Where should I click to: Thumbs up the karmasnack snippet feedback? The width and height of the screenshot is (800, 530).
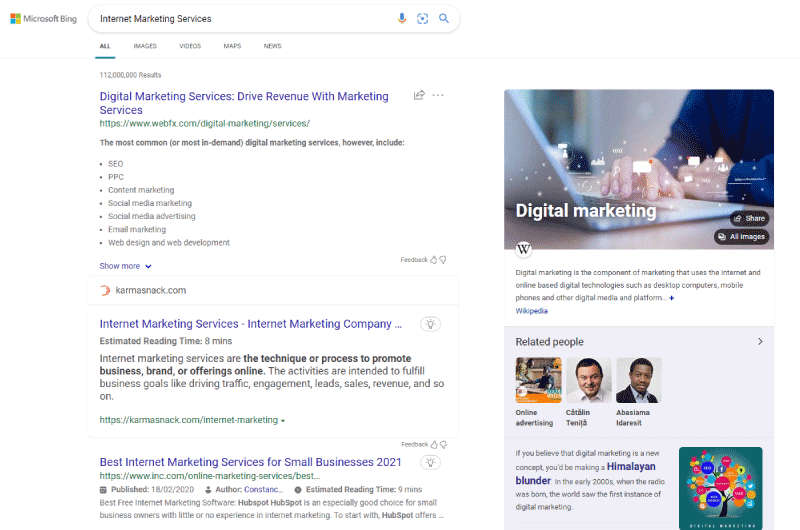tap(434, 444)
